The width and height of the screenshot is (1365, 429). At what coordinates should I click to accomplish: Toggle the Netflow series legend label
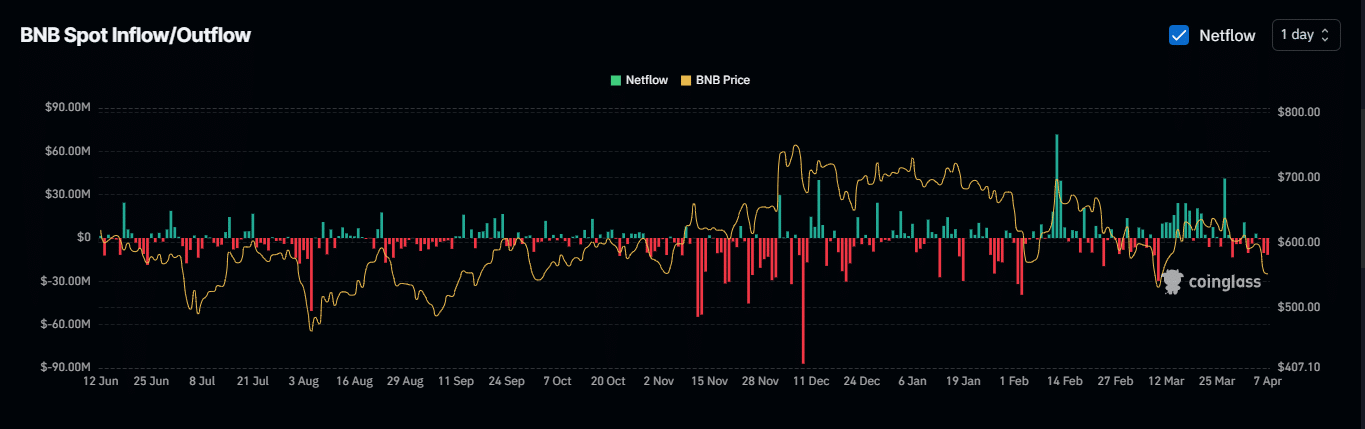[646, 80]
